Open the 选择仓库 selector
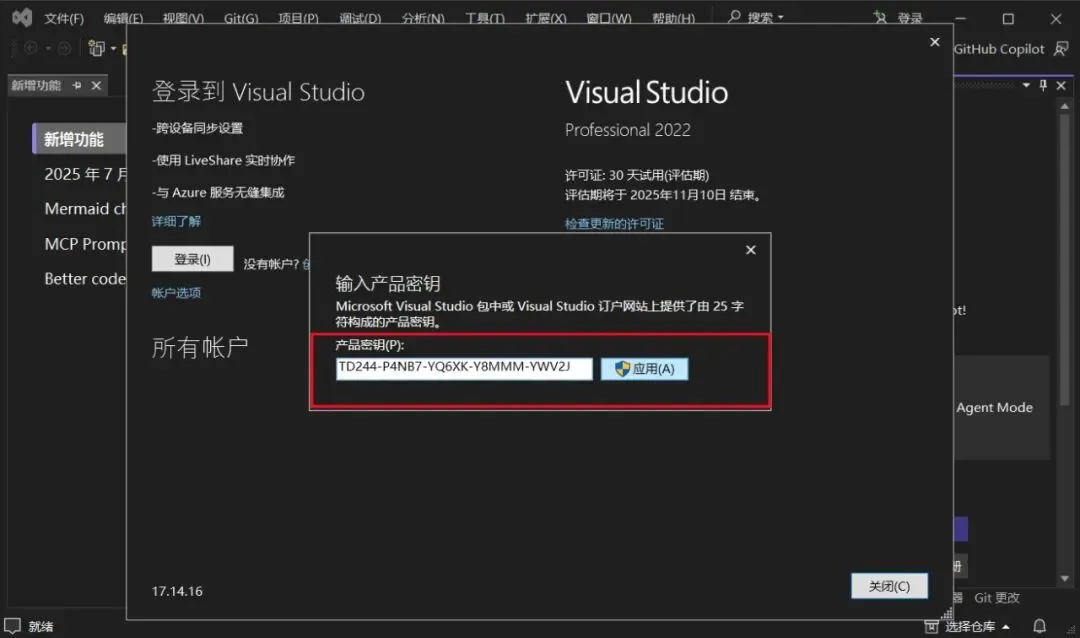Image resolution: width=1080 pixels, height=638 pixels. [977, 626]
